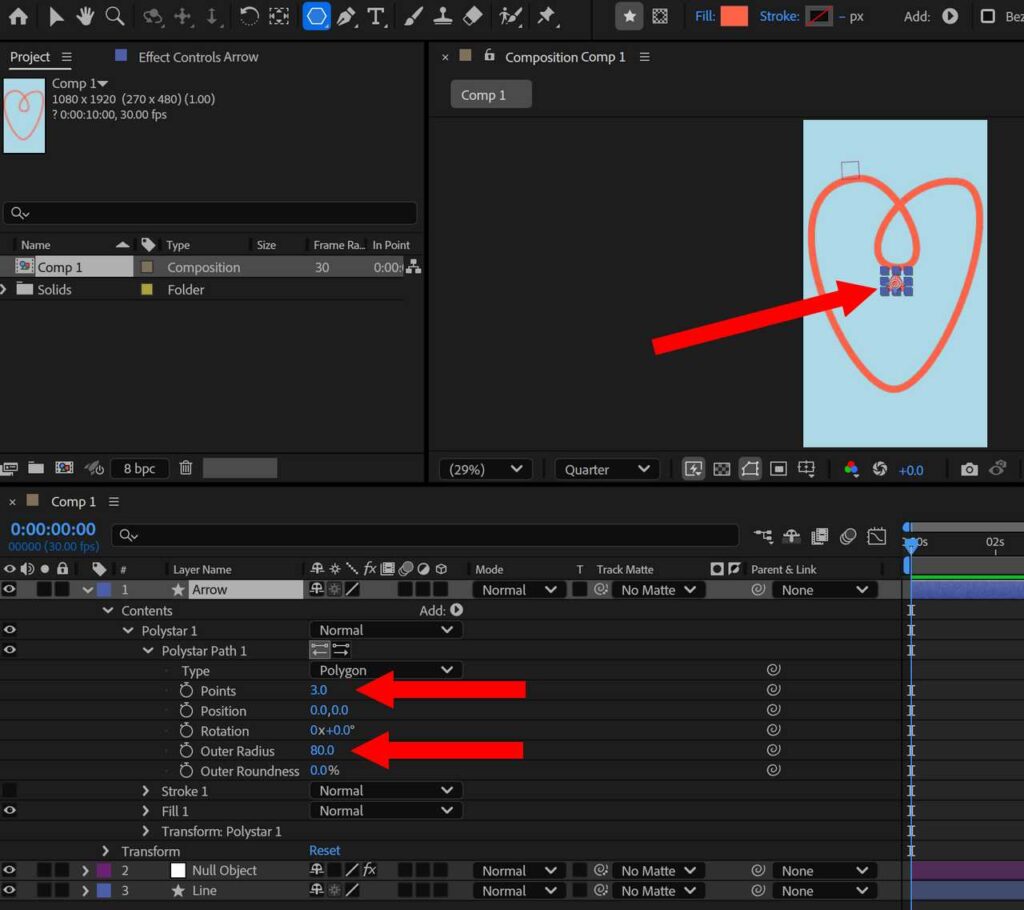Click the Outer Radius value 80.0
This screenshot has width=1024, height=910.
pyautogui.click(x=322, y=750)
